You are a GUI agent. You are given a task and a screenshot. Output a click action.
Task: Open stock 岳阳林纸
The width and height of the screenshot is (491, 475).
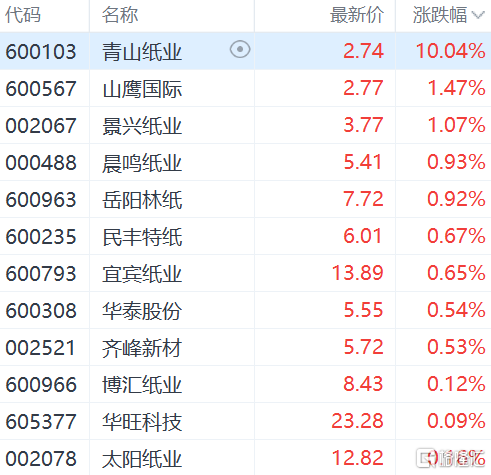tap(142, 200)
